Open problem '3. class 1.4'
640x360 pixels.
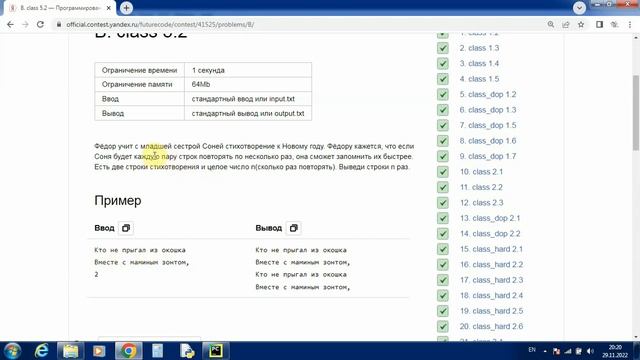click(x=479, y=64)
